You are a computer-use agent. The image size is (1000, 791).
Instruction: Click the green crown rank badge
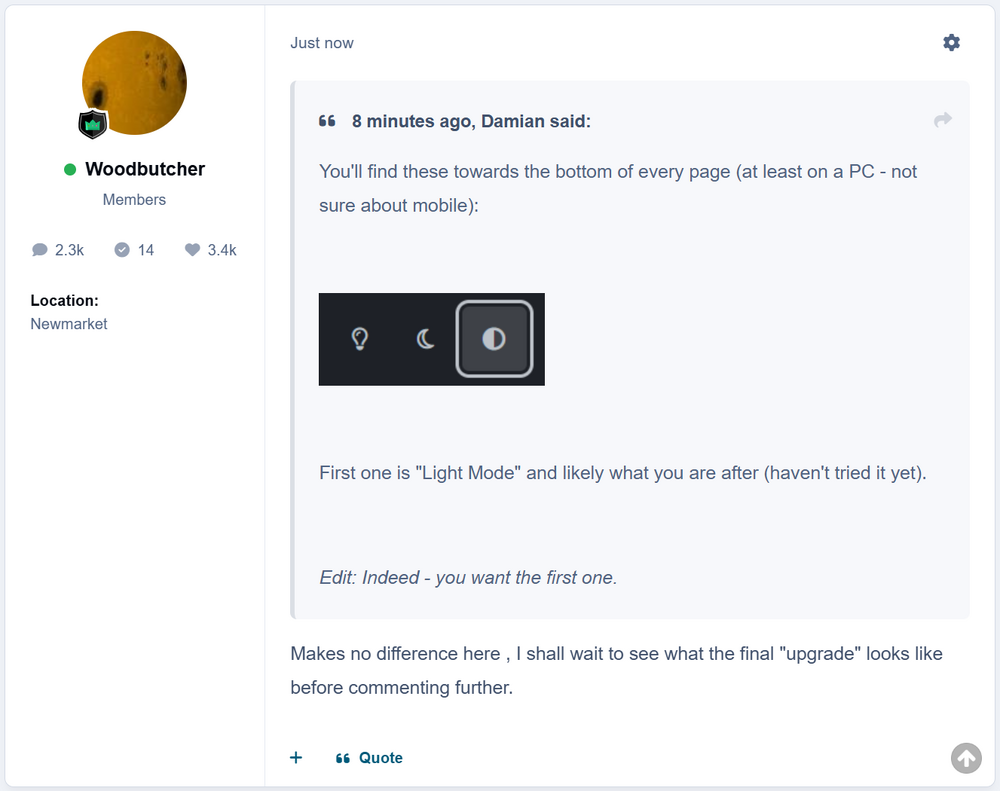92,124
